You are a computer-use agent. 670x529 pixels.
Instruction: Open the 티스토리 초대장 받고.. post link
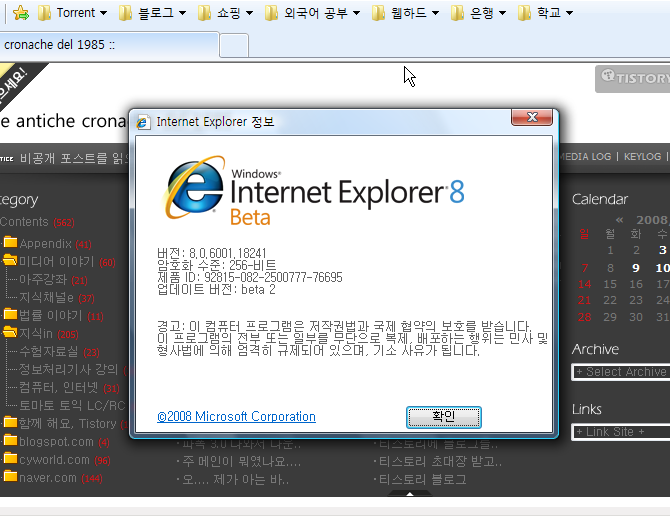[440, 461]
